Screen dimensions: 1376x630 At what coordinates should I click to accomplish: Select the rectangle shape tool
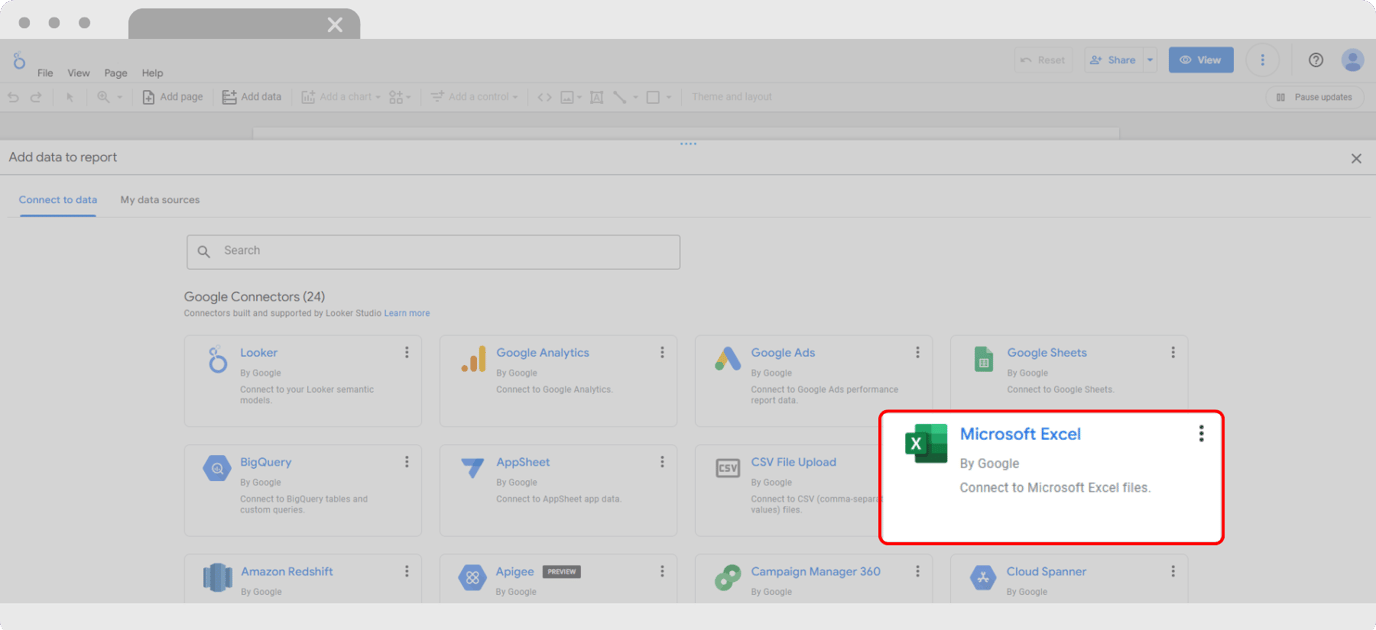coord(653,97)
